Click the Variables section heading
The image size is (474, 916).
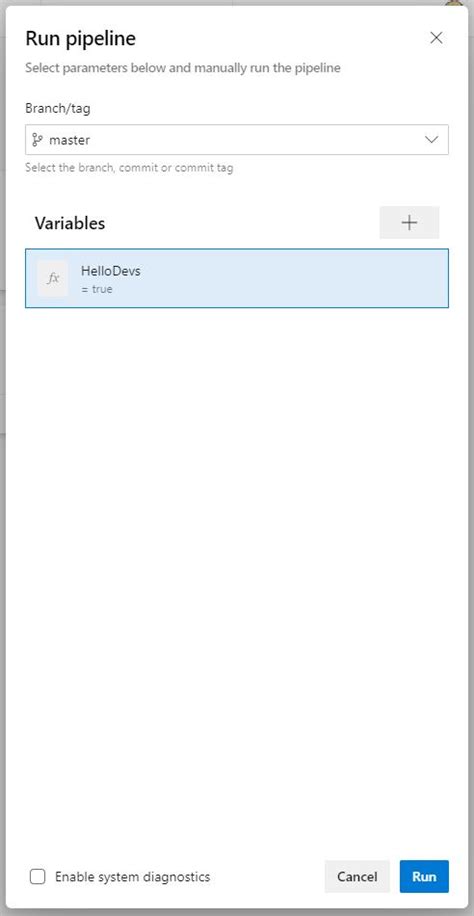coord(70,223)
